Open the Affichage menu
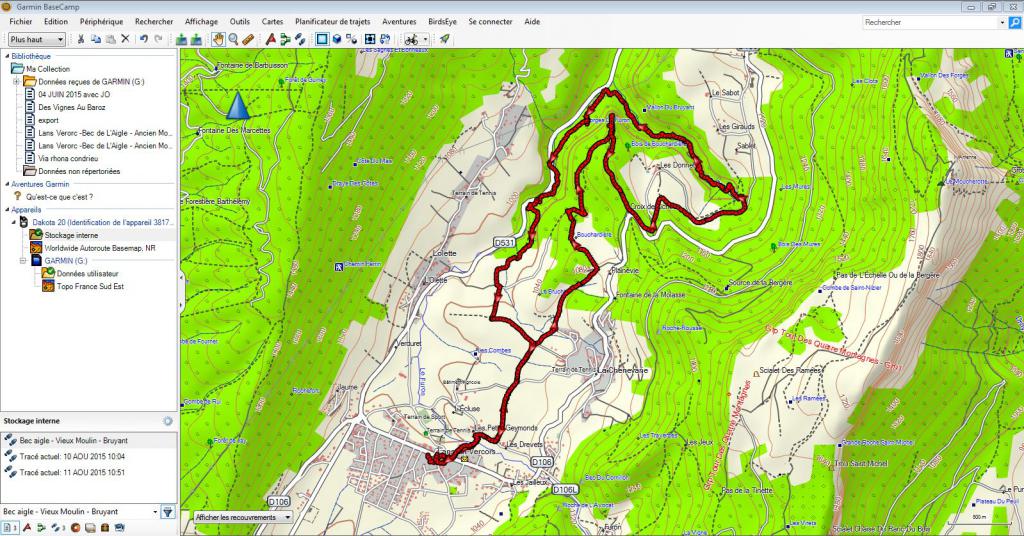This screenshot has width=1024, height=536. tap(201, 22)
